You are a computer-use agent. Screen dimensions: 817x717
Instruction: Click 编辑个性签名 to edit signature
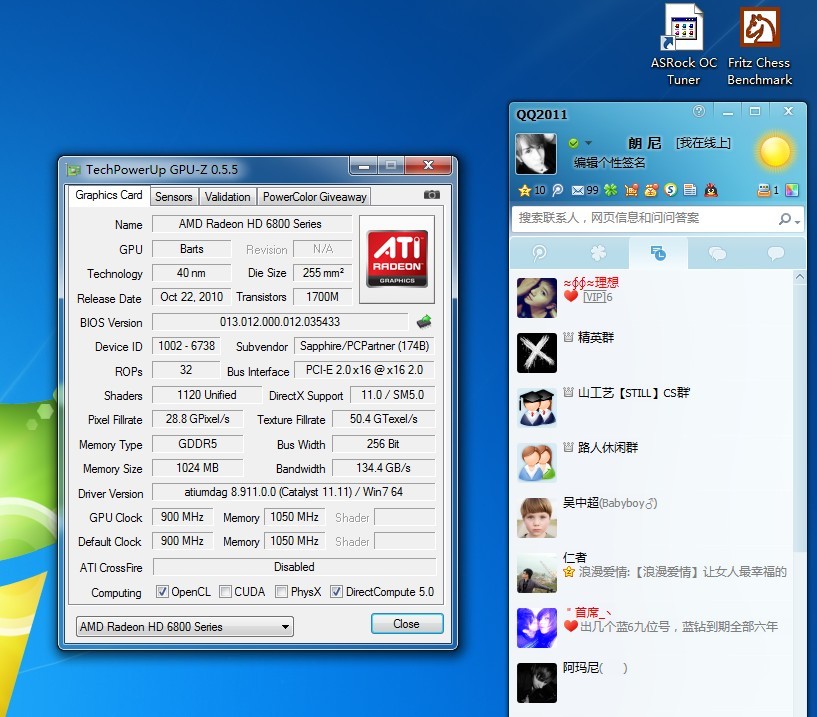click(x=610, y=163)
